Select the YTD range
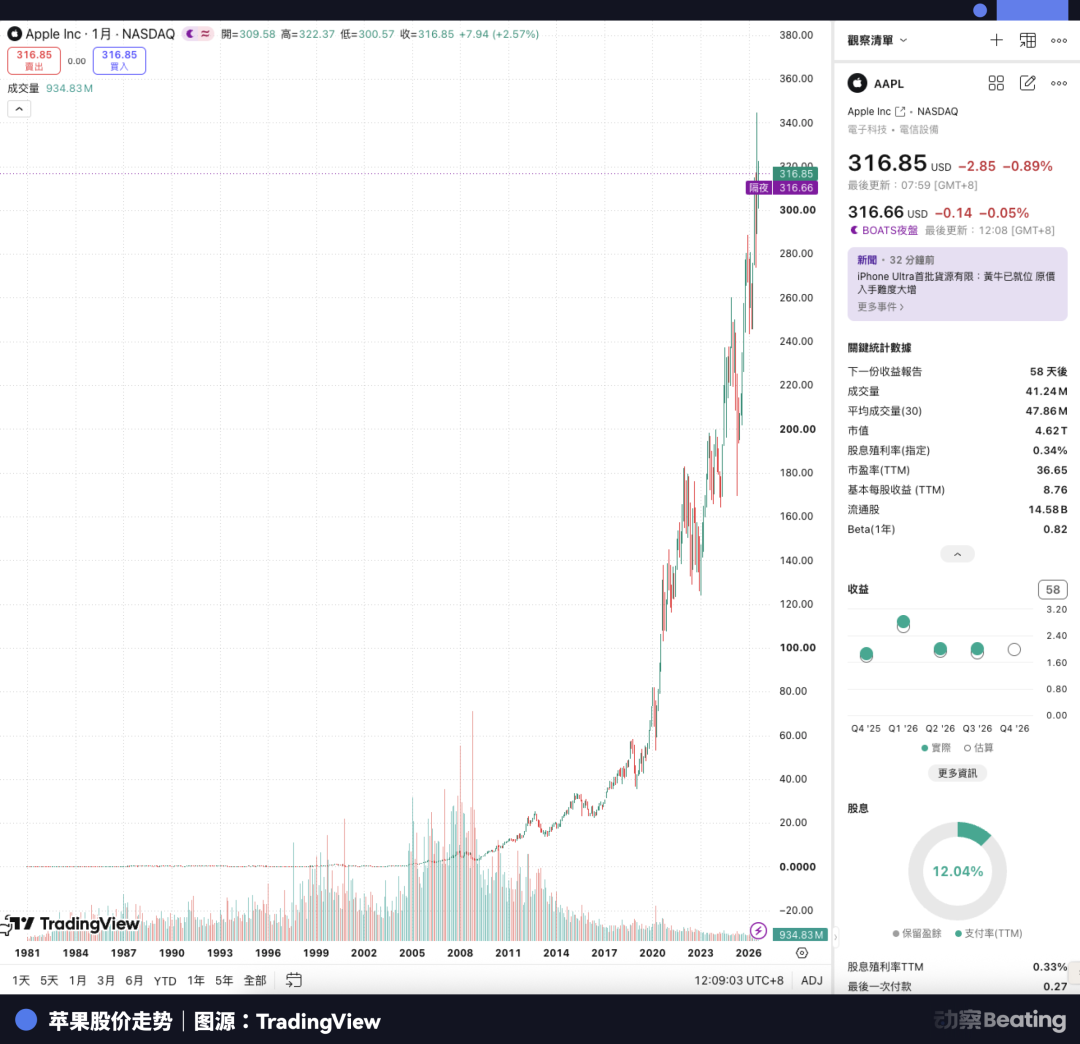 pyautogui.click(x=165, y=981)
